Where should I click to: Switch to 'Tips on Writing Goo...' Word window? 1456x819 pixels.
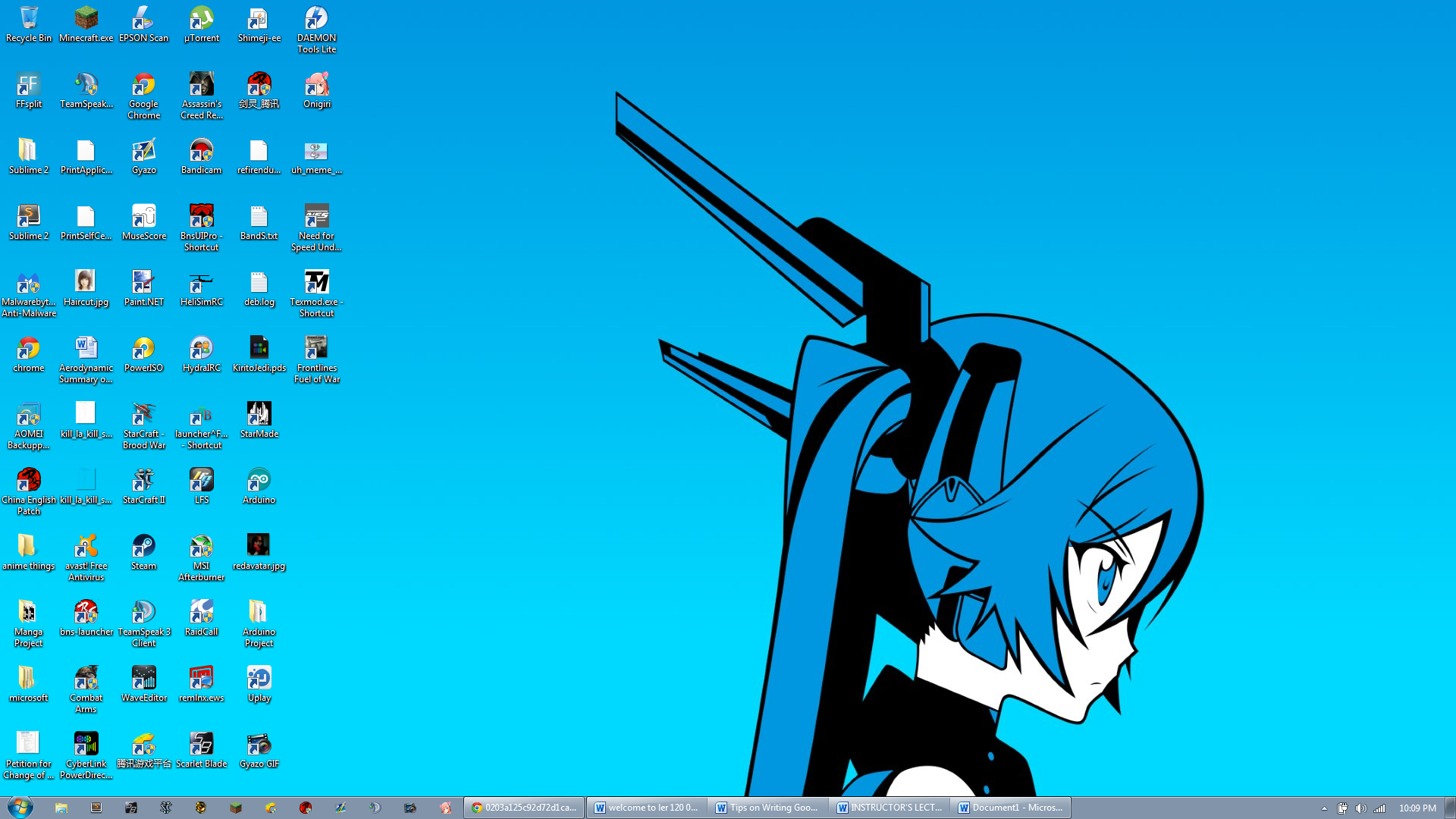pyautogui.click(x=768, y=808)
